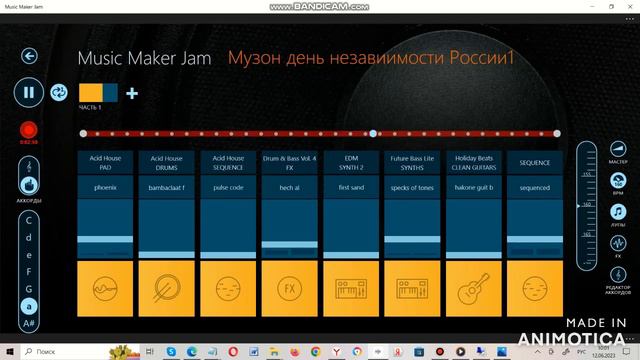This screenshot has height=360, width=640.
Task: Trigger the Future Bass Lite SYNTHS tile
Action: point(412,289)
